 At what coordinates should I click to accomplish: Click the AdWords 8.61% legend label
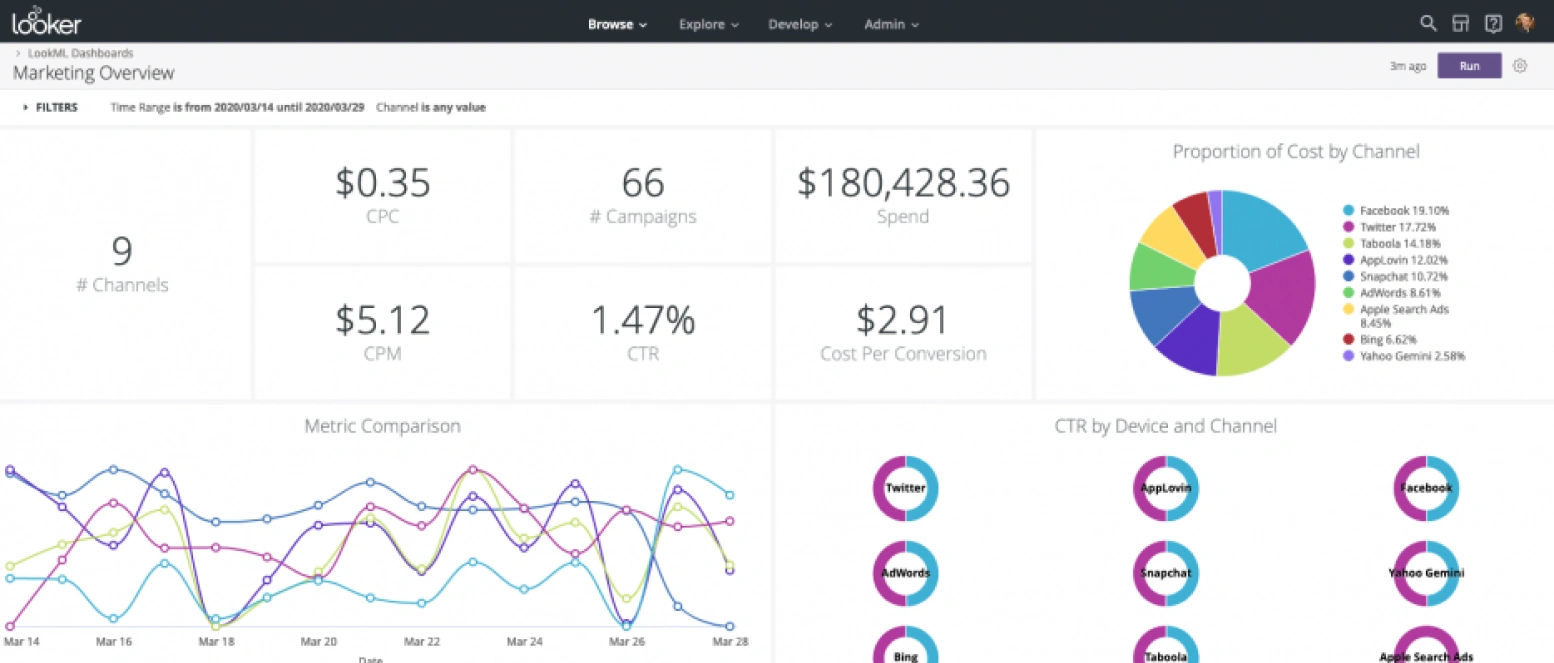[1400, 293]
